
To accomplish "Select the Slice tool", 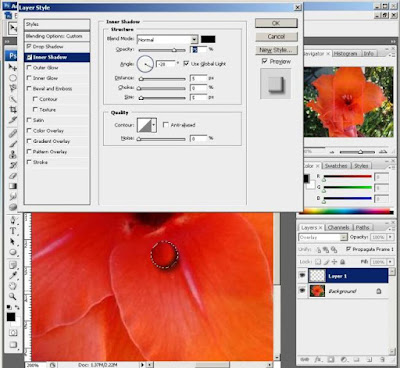I will [13, 120].
